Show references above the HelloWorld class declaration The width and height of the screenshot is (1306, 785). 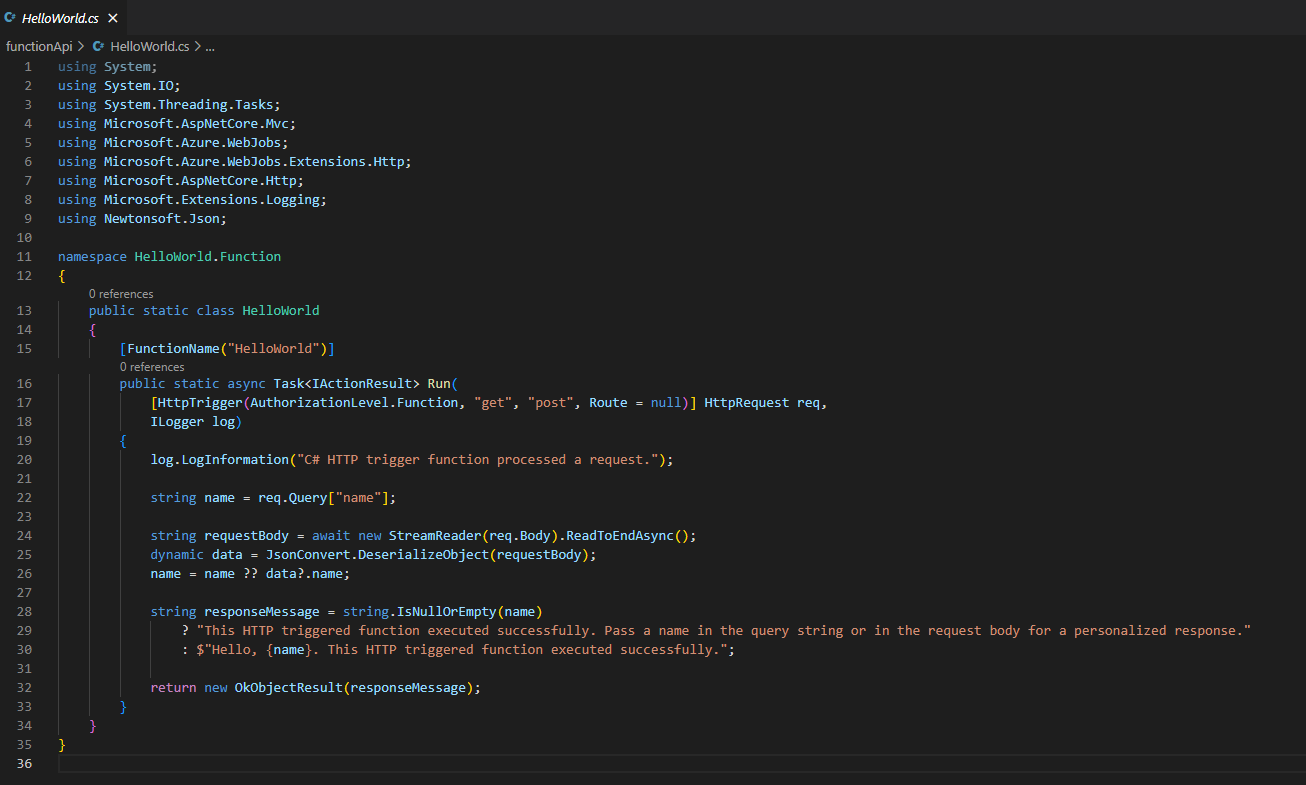pos(121,294)
